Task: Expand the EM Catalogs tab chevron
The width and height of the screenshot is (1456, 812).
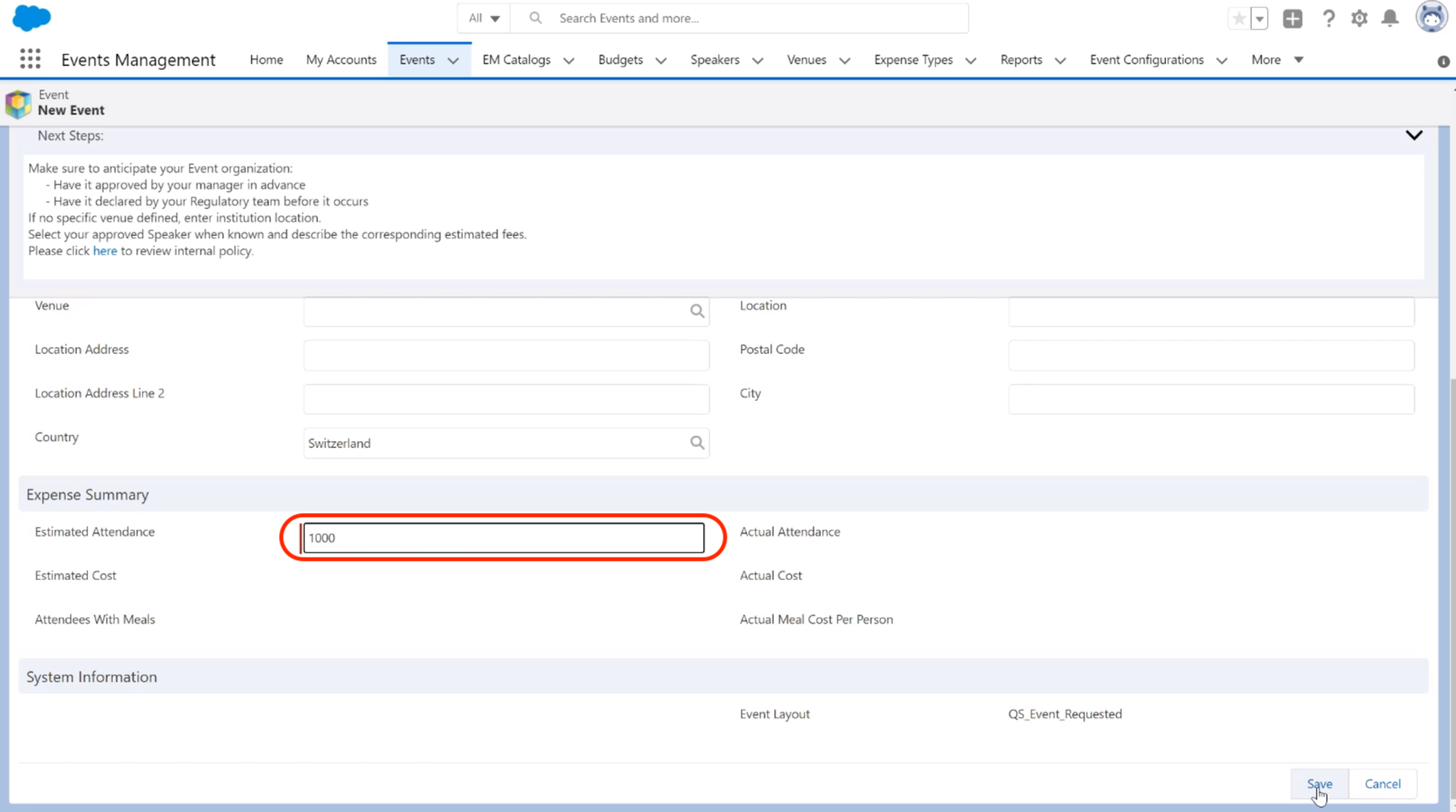Action: (x=568, y=60)
